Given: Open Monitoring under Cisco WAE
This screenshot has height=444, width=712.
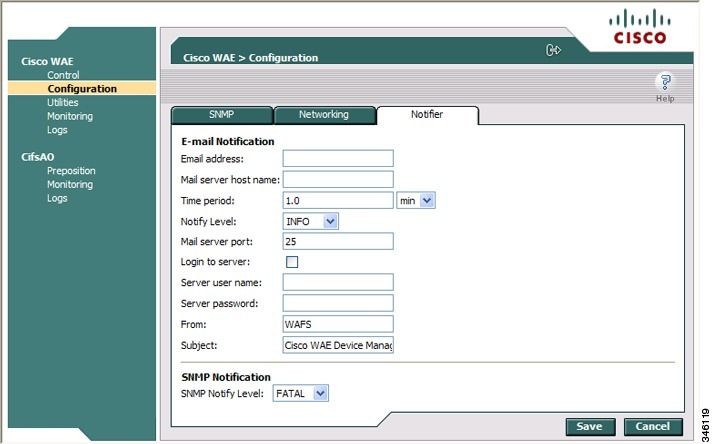Looking at the screenshot, I should click(x=70, y=116).
